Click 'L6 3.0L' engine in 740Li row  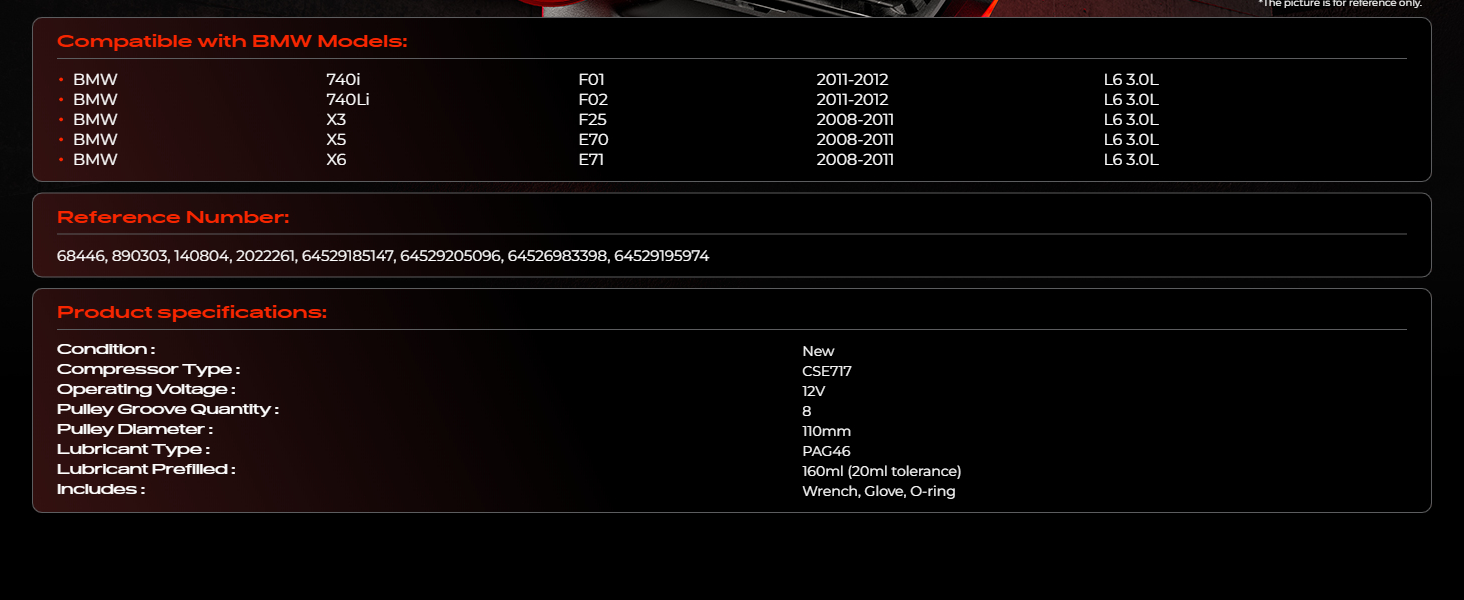pos(1131,100)
